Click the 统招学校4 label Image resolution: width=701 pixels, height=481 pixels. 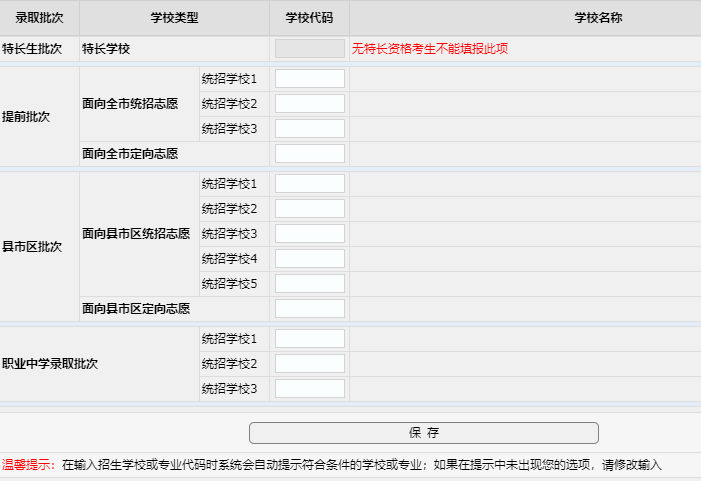[x=229, y=259]
